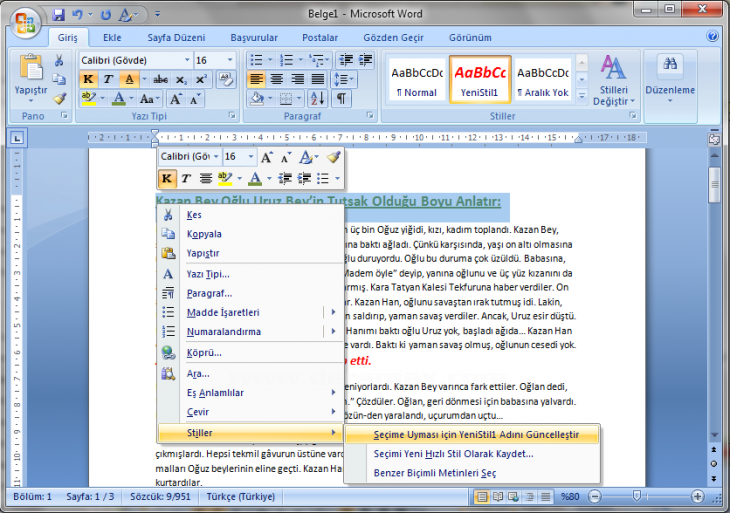Increase indent in ribbon Paragraf group
The height and width of the screenshot is (513, 730).
coord(365,60)
